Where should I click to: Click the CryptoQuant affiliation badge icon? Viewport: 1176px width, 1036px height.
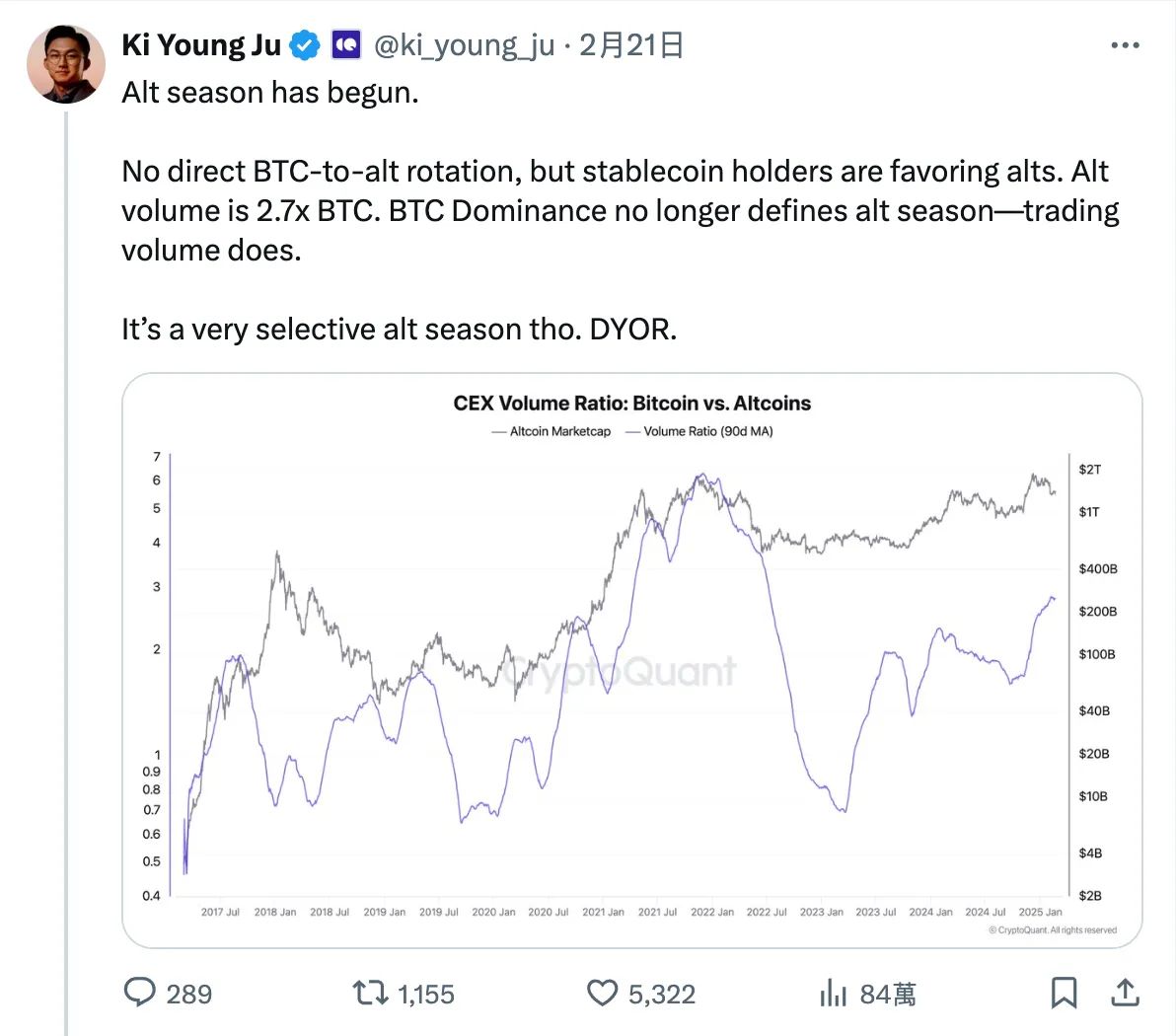346,45
